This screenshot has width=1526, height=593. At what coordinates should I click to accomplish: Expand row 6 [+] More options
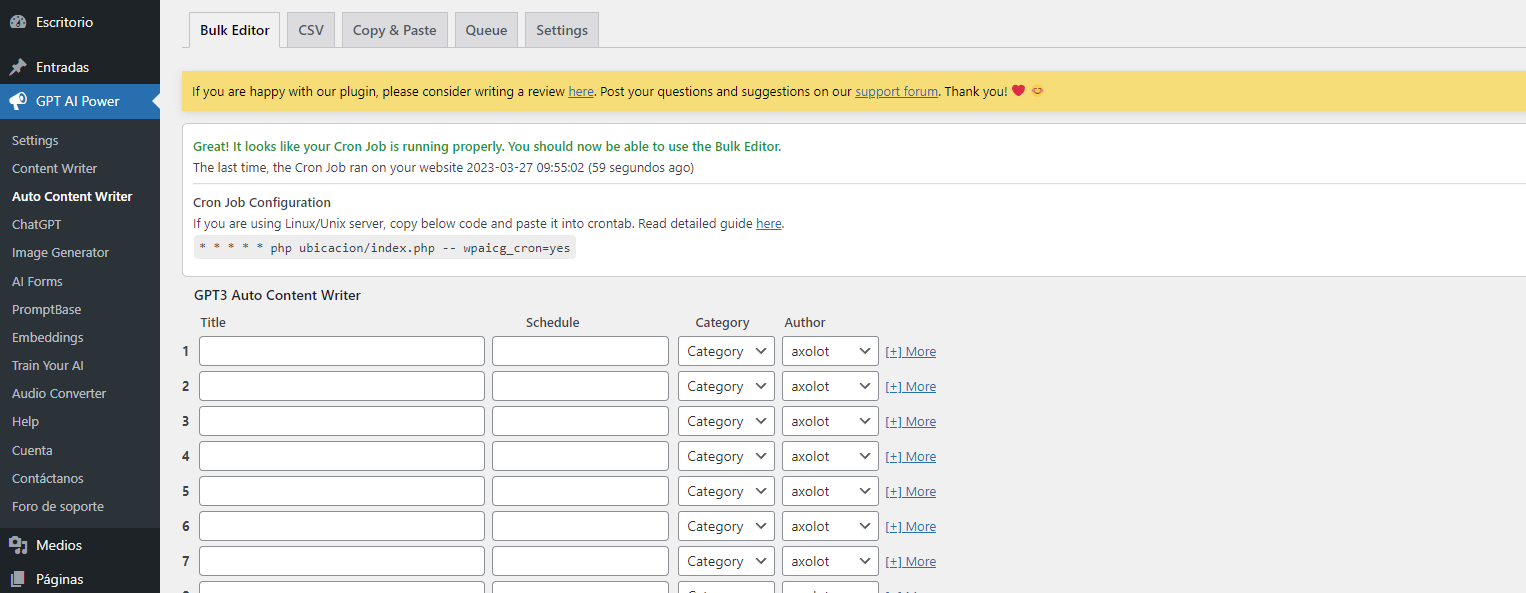pyautogui.click(x=911, y=526)
